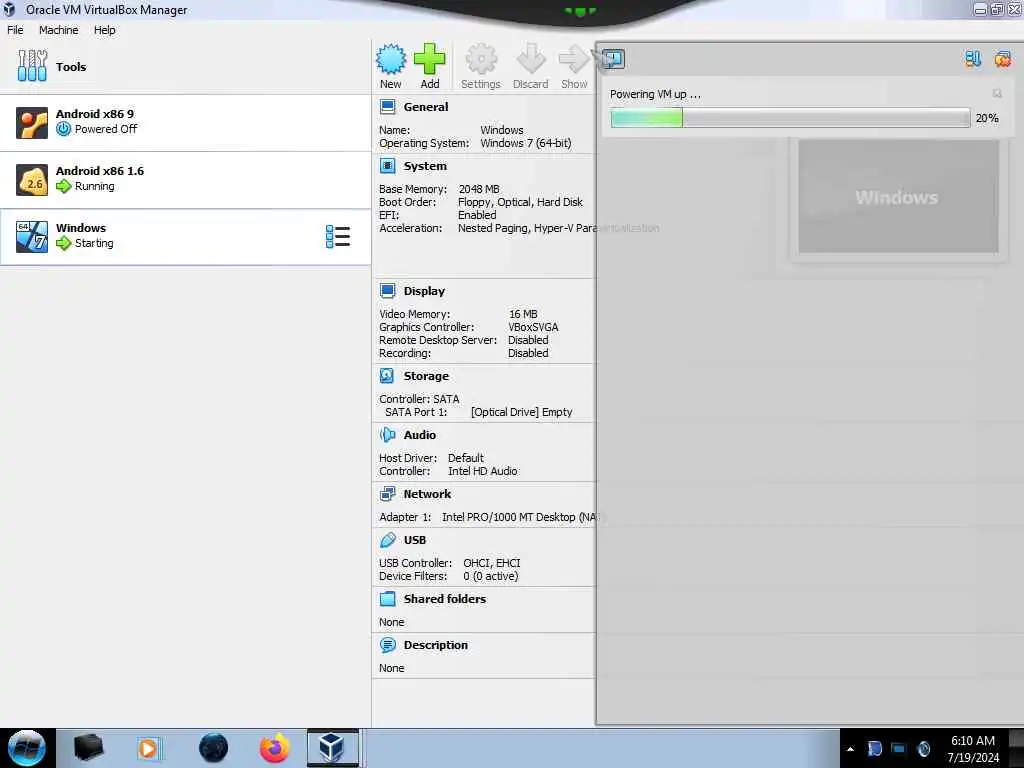Click the USB section plug icon
The image size is (1024, 768).
coord(387,540)
